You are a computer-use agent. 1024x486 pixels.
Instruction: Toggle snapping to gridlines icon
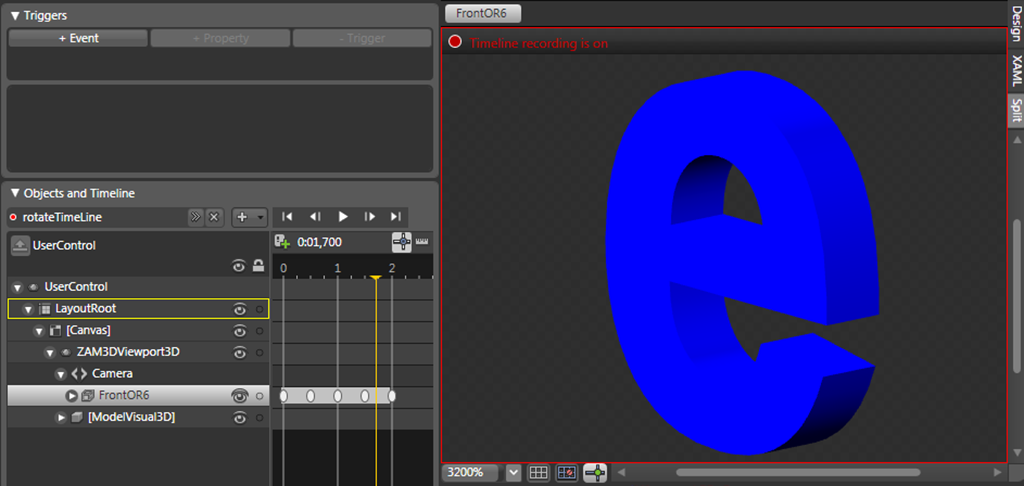pyautogui.click(x=567, y=472)
